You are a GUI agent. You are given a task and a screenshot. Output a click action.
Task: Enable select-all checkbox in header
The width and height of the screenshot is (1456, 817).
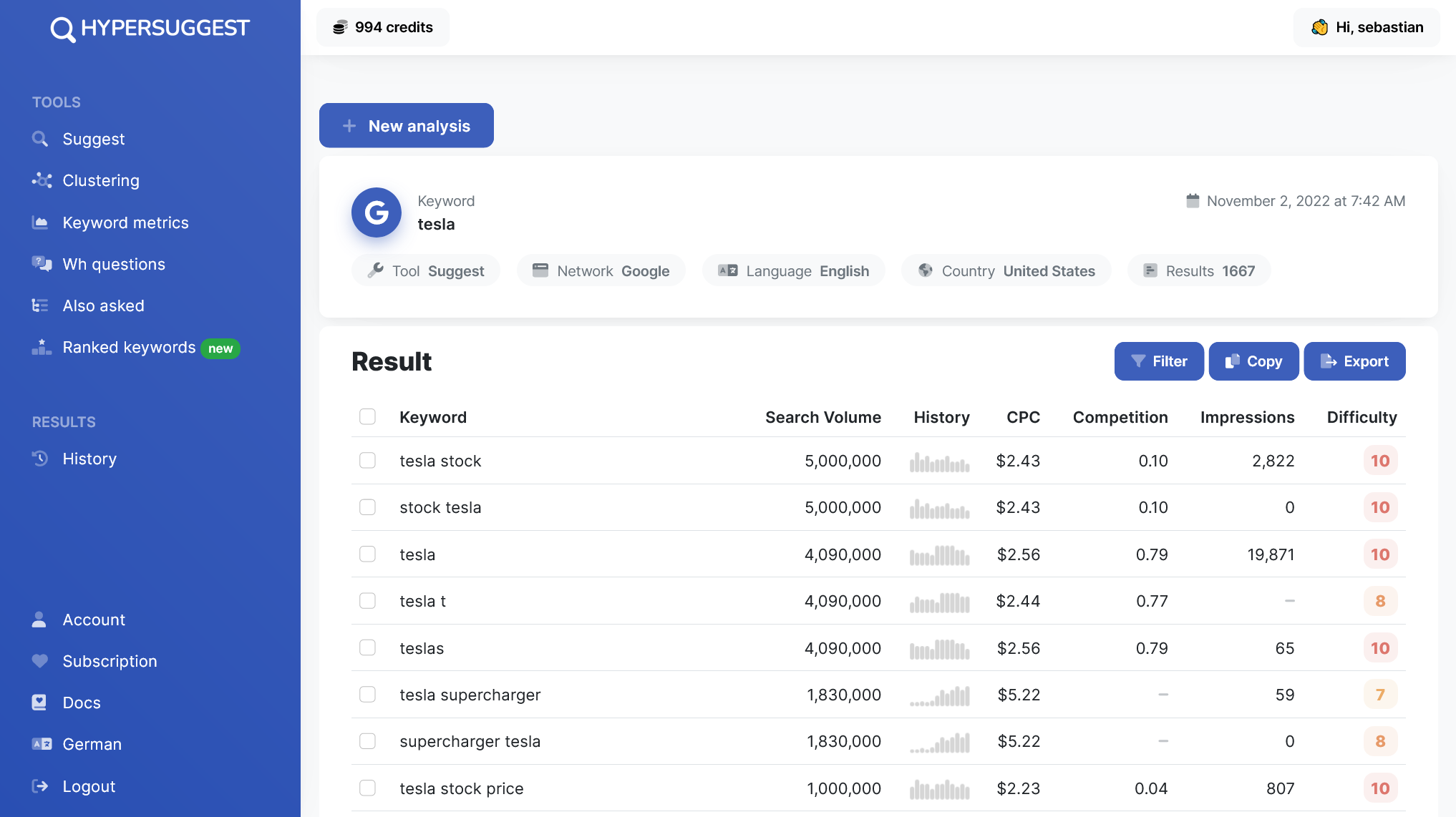click(367, 416)
